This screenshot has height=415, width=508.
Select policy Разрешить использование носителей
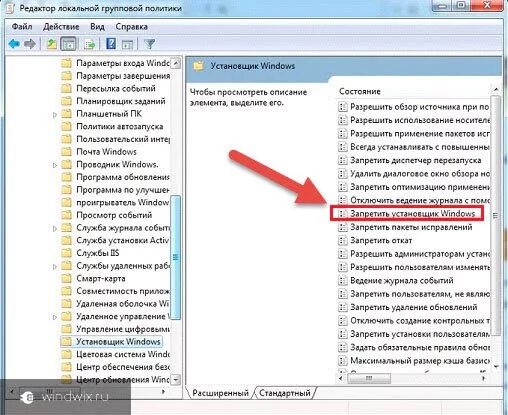(x=414, y=120)
